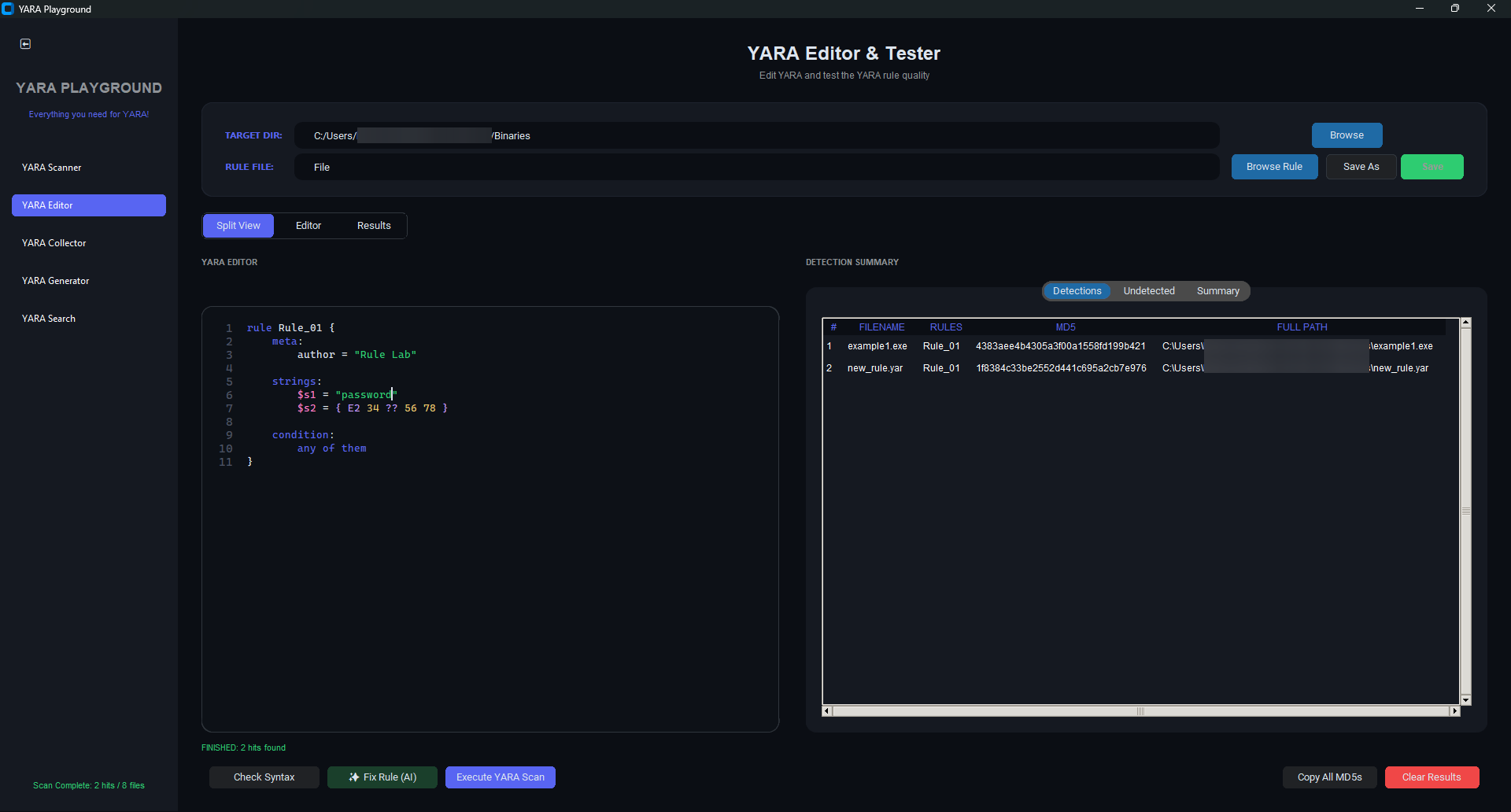Click the Check Syntax button

click(x=264, y=777)
